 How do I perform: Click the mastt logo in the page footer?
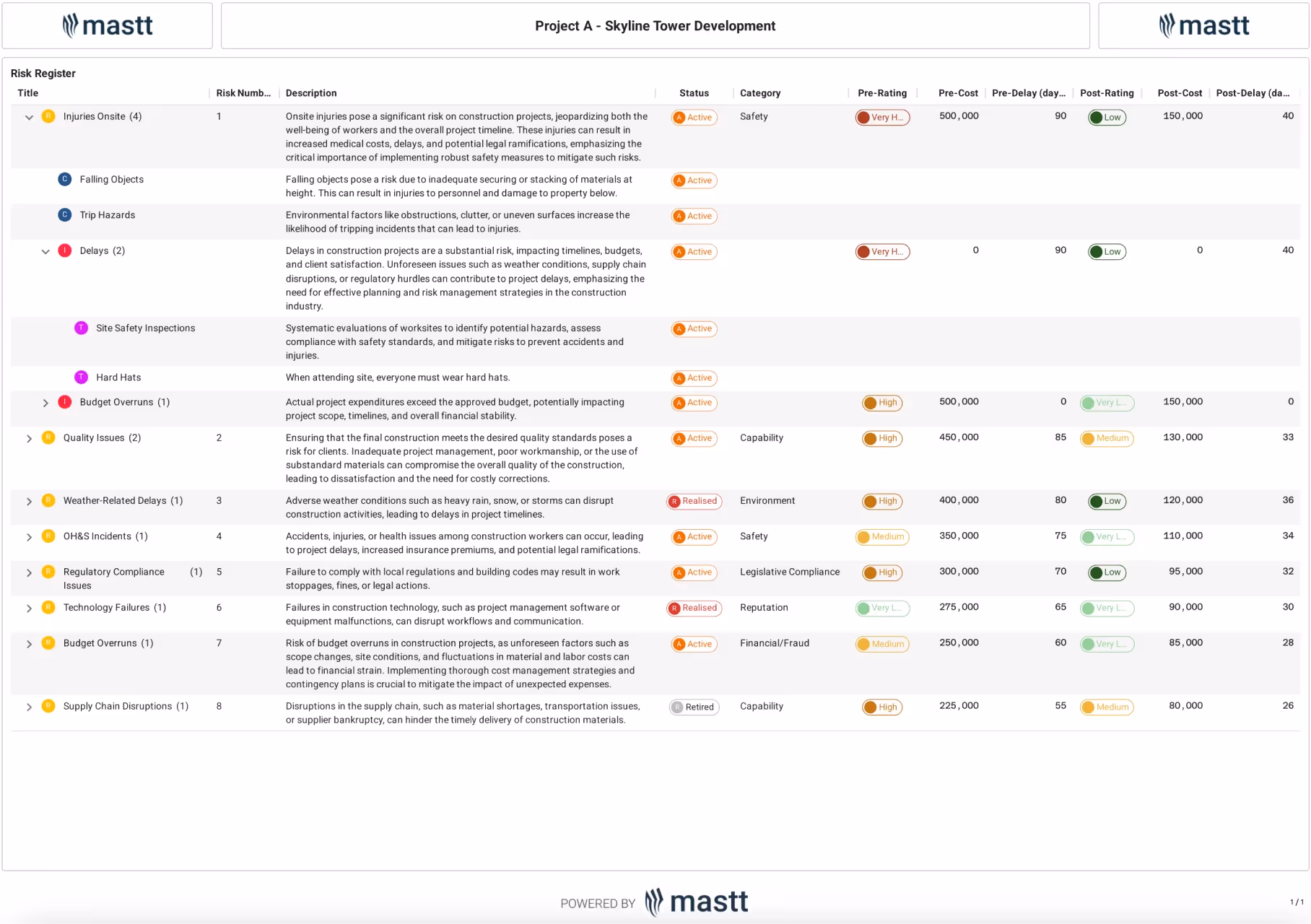[695, 901]
